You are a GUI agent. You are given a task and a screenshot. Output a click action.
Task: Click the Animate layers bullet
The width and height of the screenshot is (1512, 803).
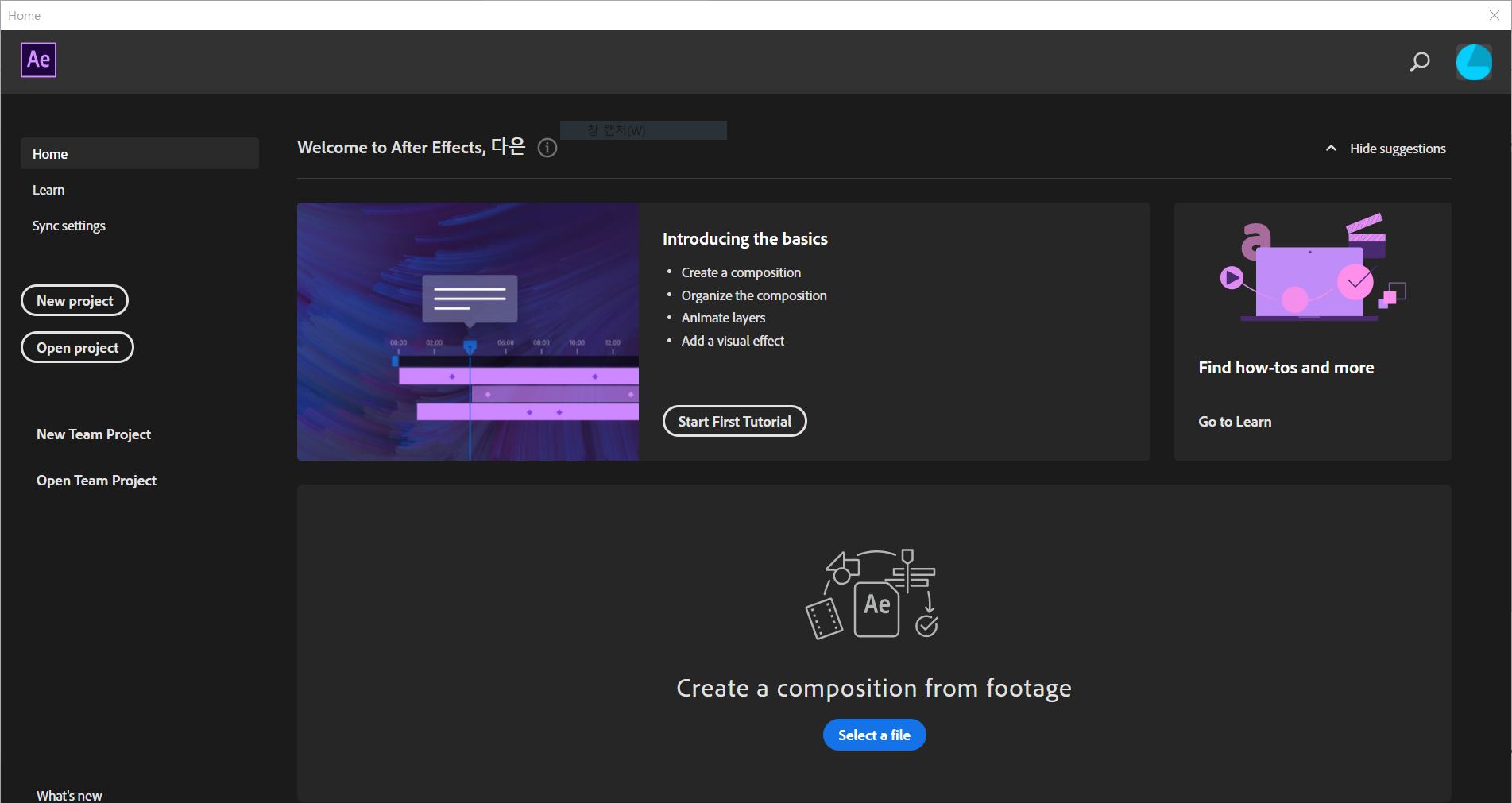(723, 318)
